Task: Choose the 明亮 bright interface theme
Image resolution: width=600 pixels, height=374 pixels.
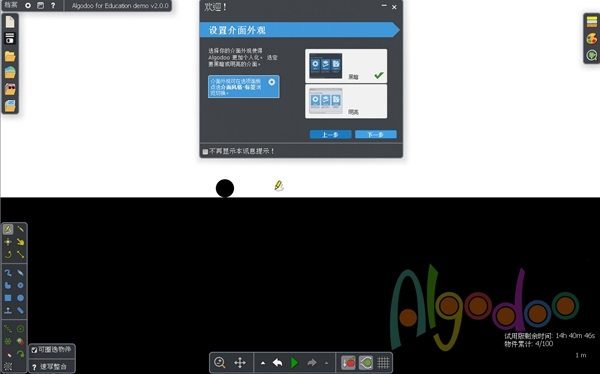Action: [346, 101]
